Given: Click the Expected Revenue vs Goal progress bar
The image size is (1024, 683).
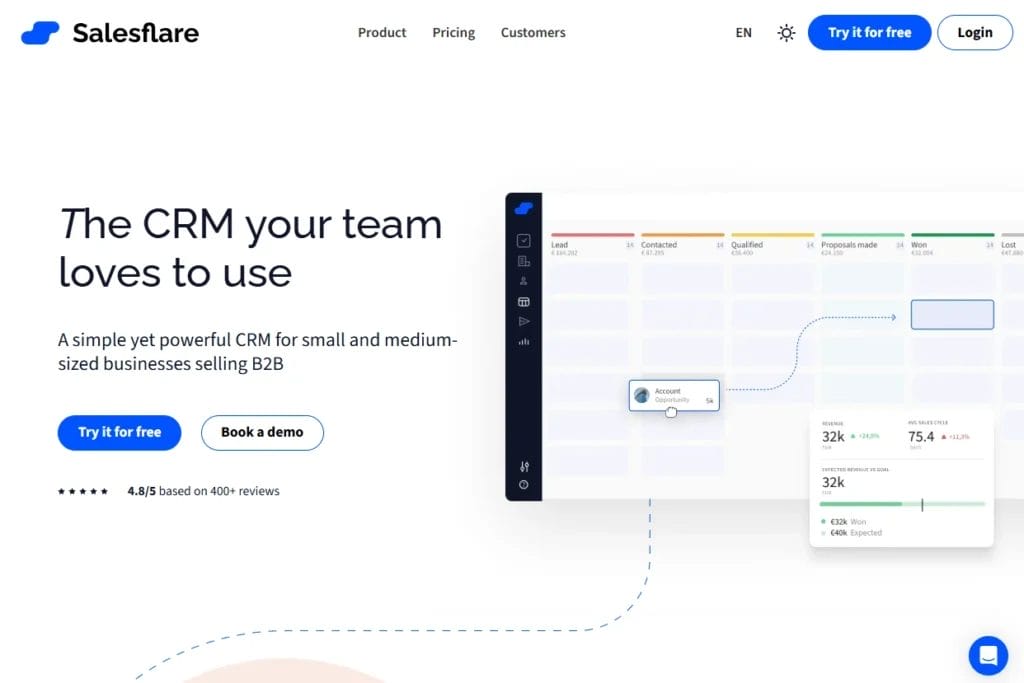Looking at the screenshot, I should tap(900, 505).
